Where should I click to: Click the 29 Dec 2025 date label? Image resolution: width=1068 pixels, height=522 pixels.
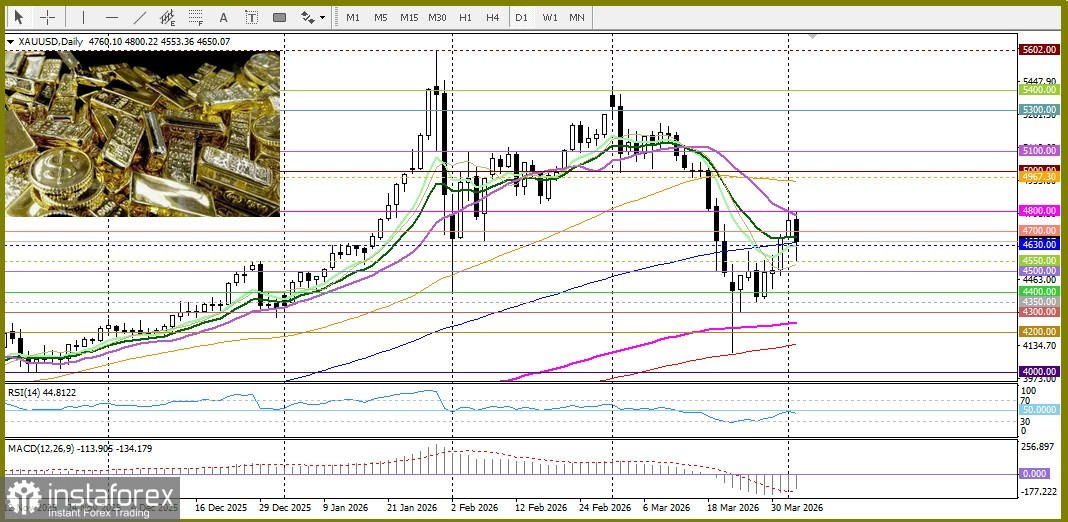click(285, 508)
